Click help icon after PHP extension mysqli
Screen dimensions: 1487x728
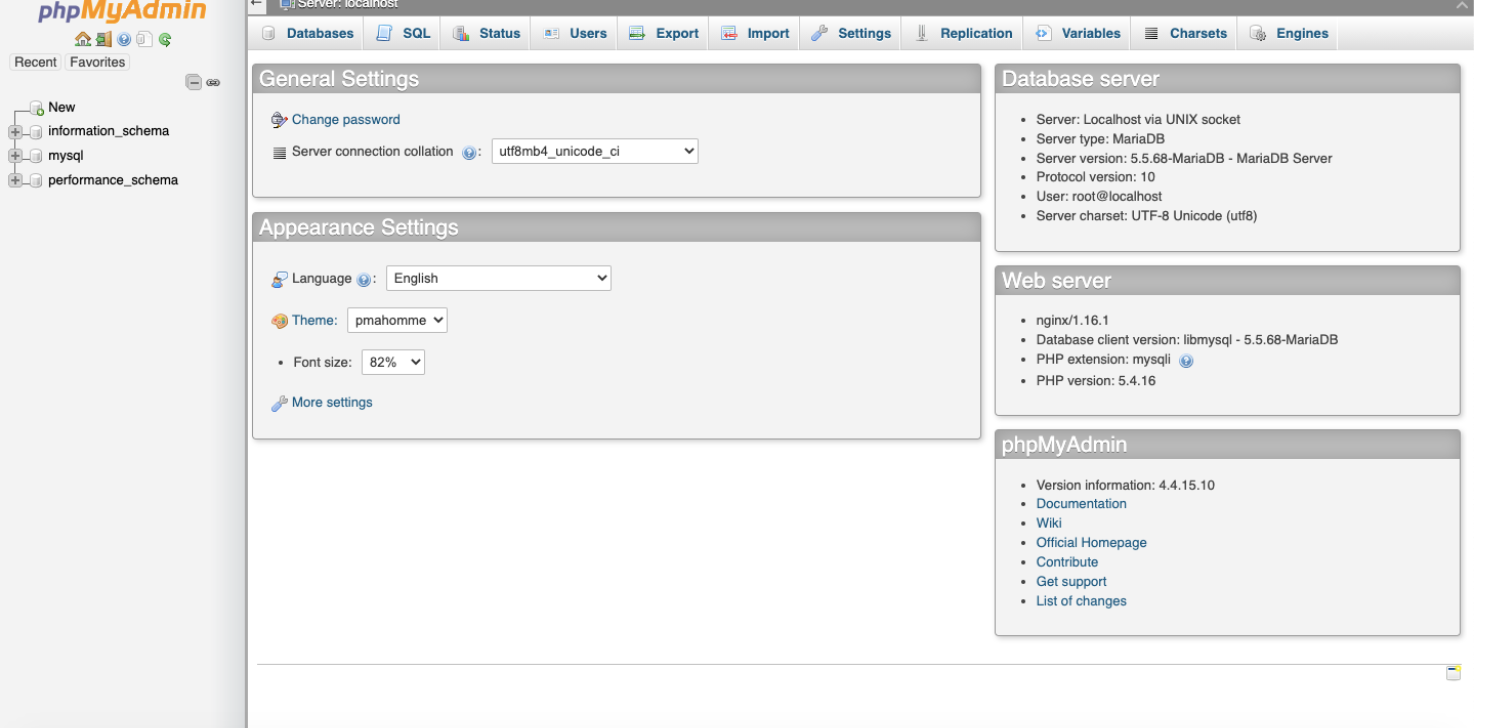coord(1186,361)
